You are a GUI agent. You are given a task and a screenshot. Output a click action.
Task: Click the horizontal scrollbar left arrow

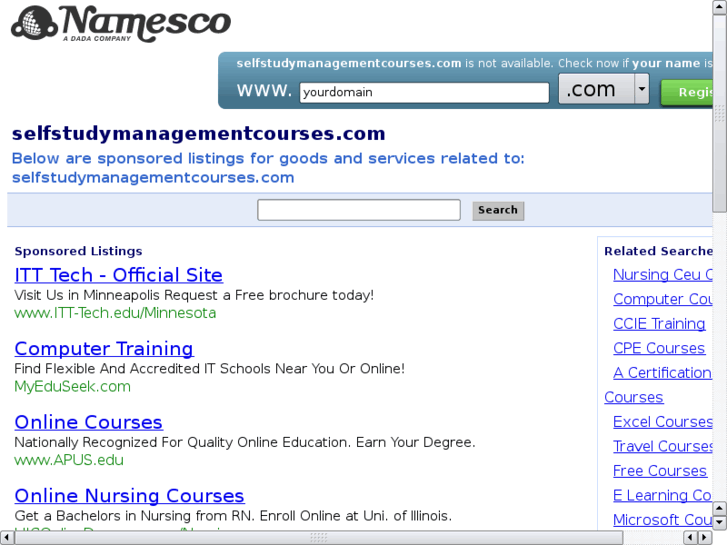[6, 538]
